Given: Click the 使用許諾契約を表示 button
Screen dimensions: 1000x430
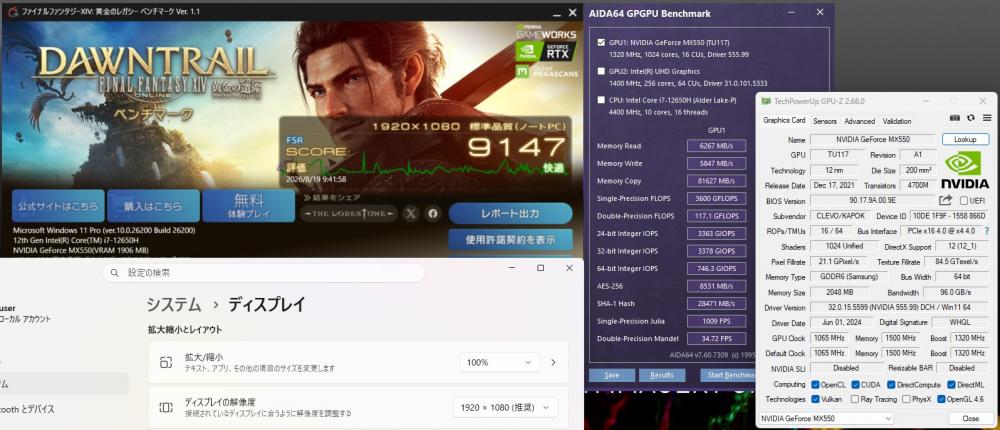Looking at the screenshot, I should pos(510,240).
